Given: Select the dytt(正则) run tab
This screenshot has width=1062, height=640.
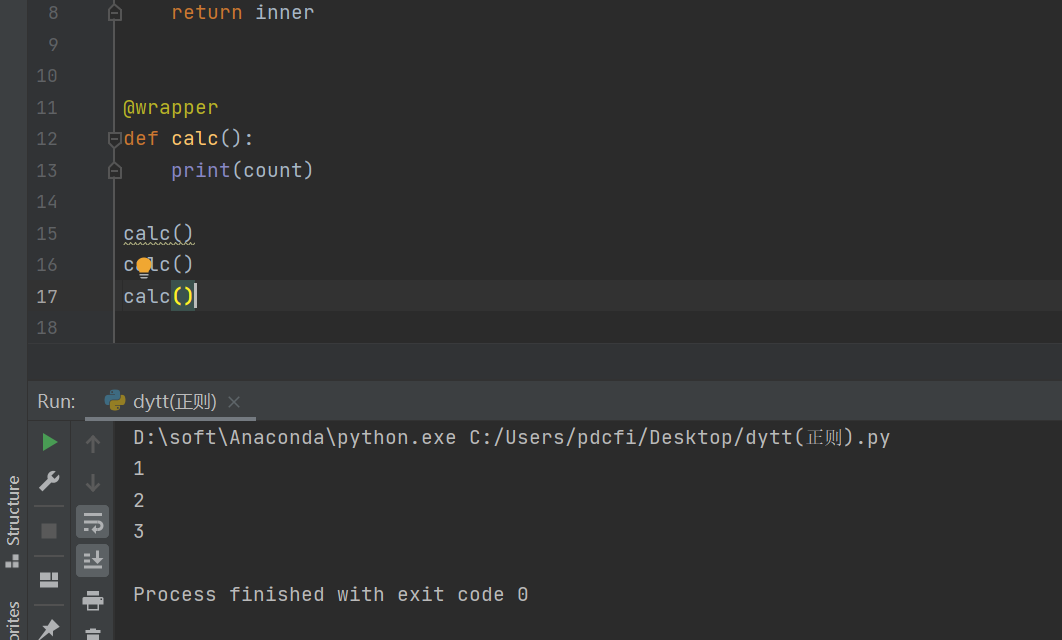Looking at the screenshot, I should click(x=174, y=402).
